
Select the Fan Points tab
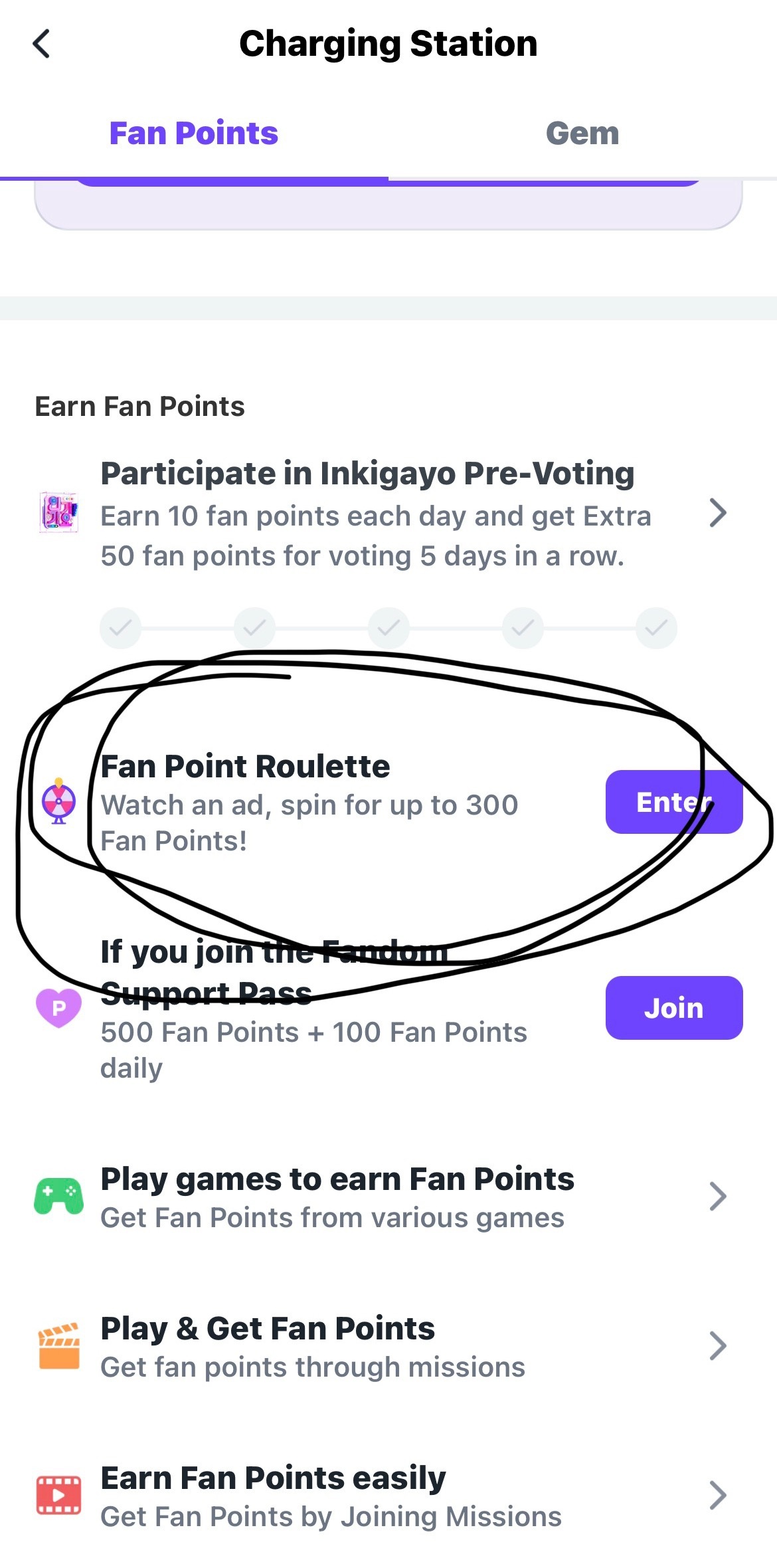[x=194, y=134]
